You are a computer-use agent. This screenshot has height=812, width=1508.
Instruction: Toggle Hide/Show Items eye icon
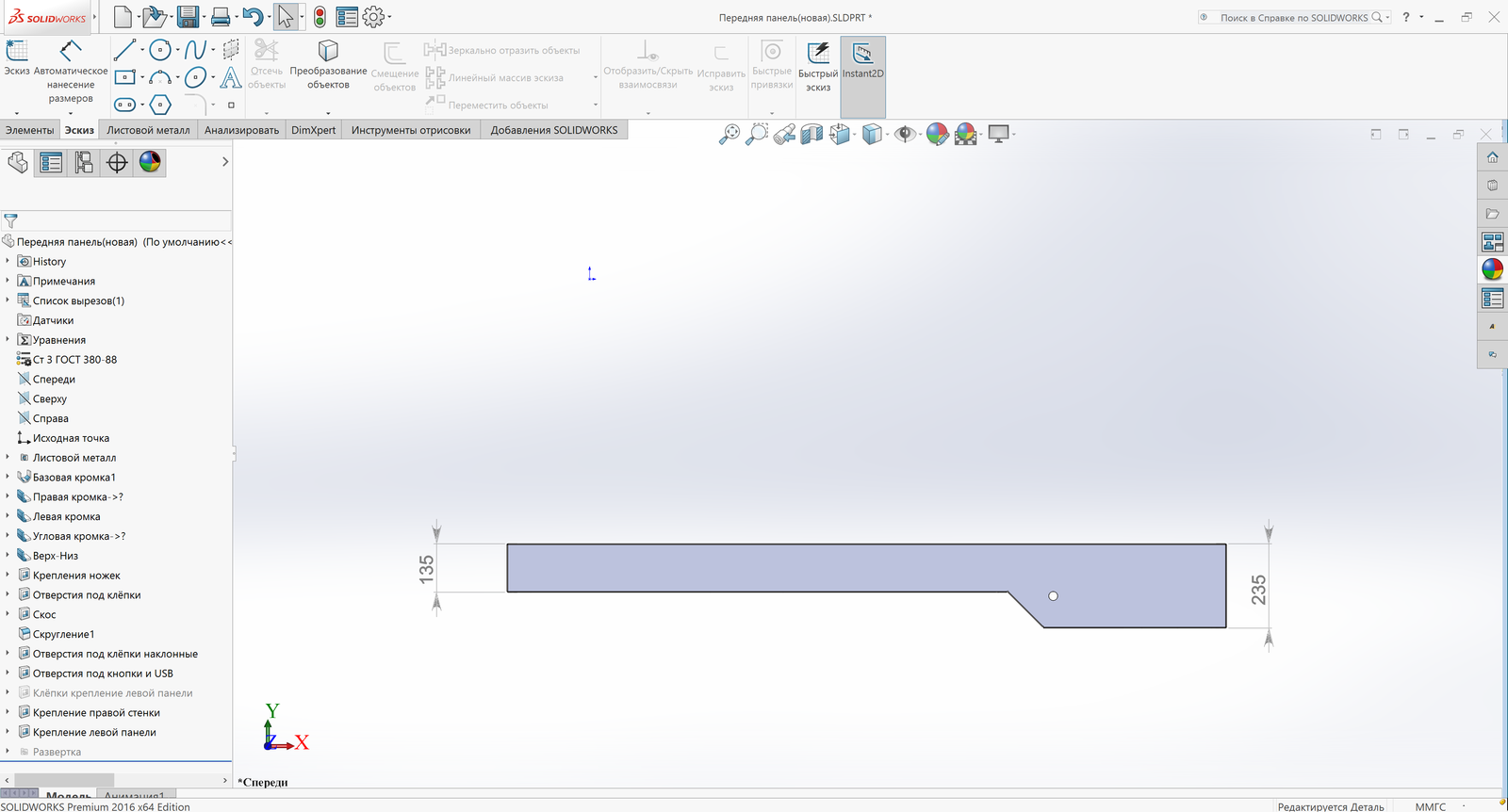point(905,134)
